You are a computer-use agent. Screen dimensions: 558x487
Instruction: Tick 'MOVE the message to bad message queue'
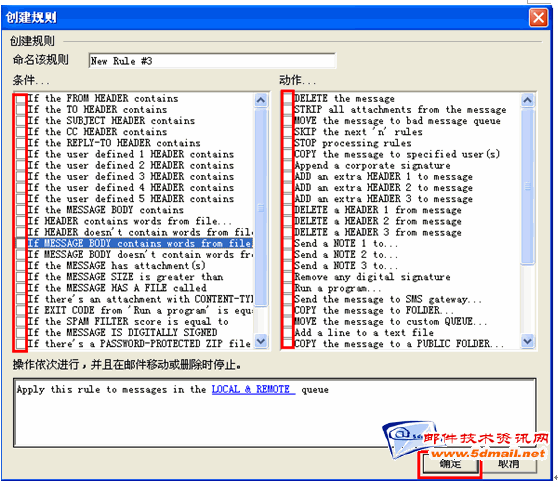coord(288,121)
